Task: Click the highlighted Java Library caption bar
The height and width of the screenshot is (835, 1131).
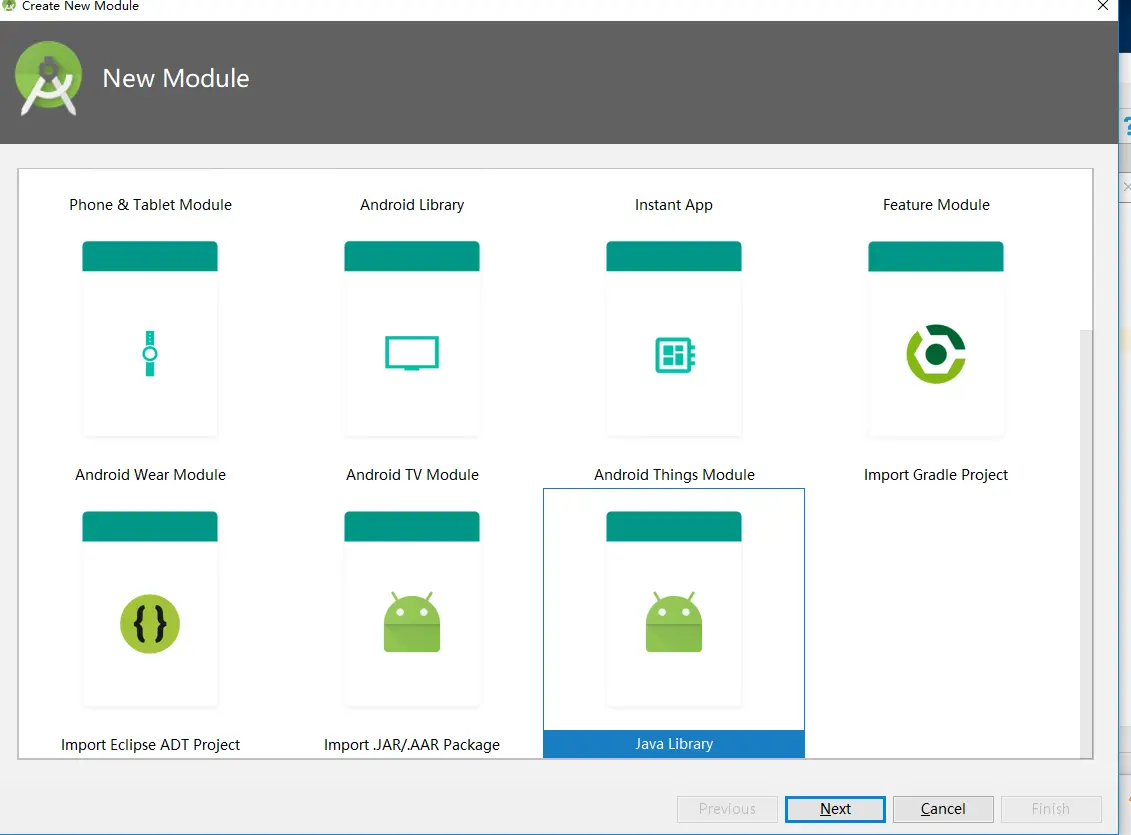Action: tap(674, 744)
